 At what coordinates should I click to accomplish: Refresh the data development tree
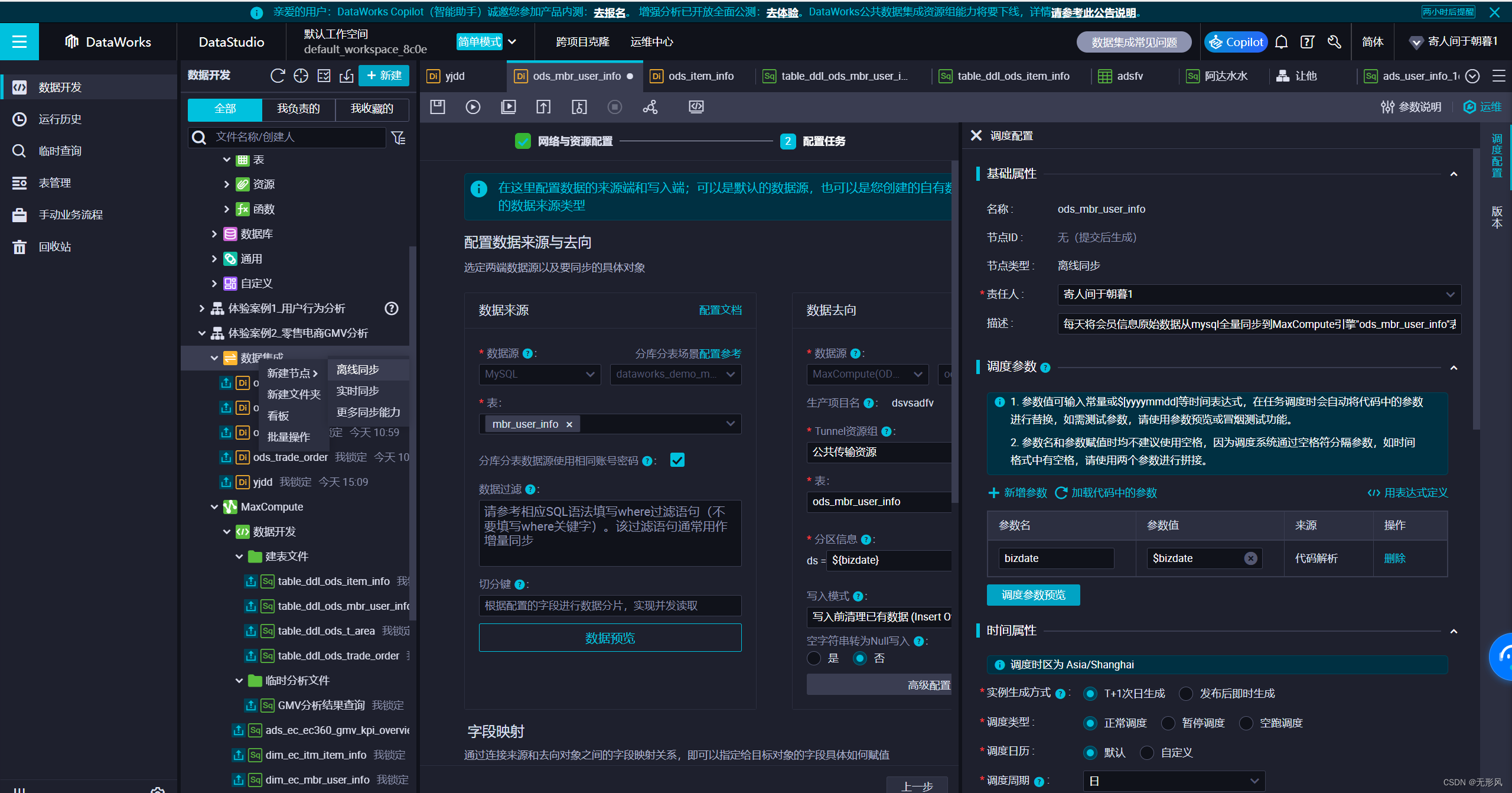(x=278, y=76)
